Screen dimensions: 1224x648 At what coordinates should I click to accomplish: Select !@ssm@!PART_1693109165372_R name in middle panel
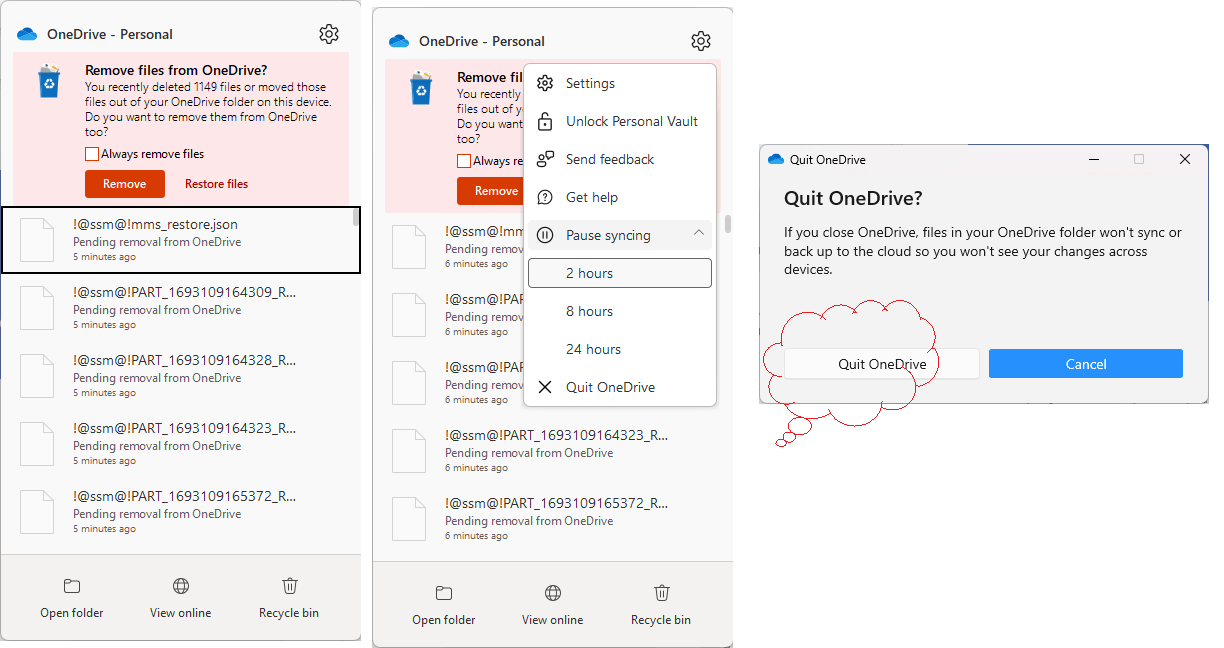coord(556,503)
